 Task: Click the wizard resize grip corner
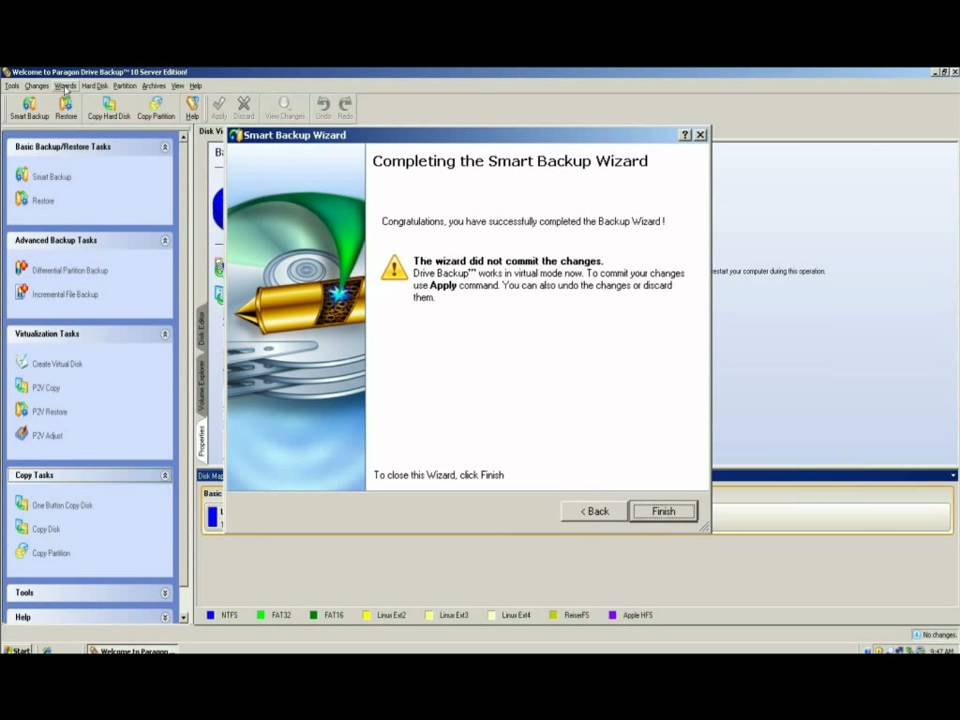[705, 527]
